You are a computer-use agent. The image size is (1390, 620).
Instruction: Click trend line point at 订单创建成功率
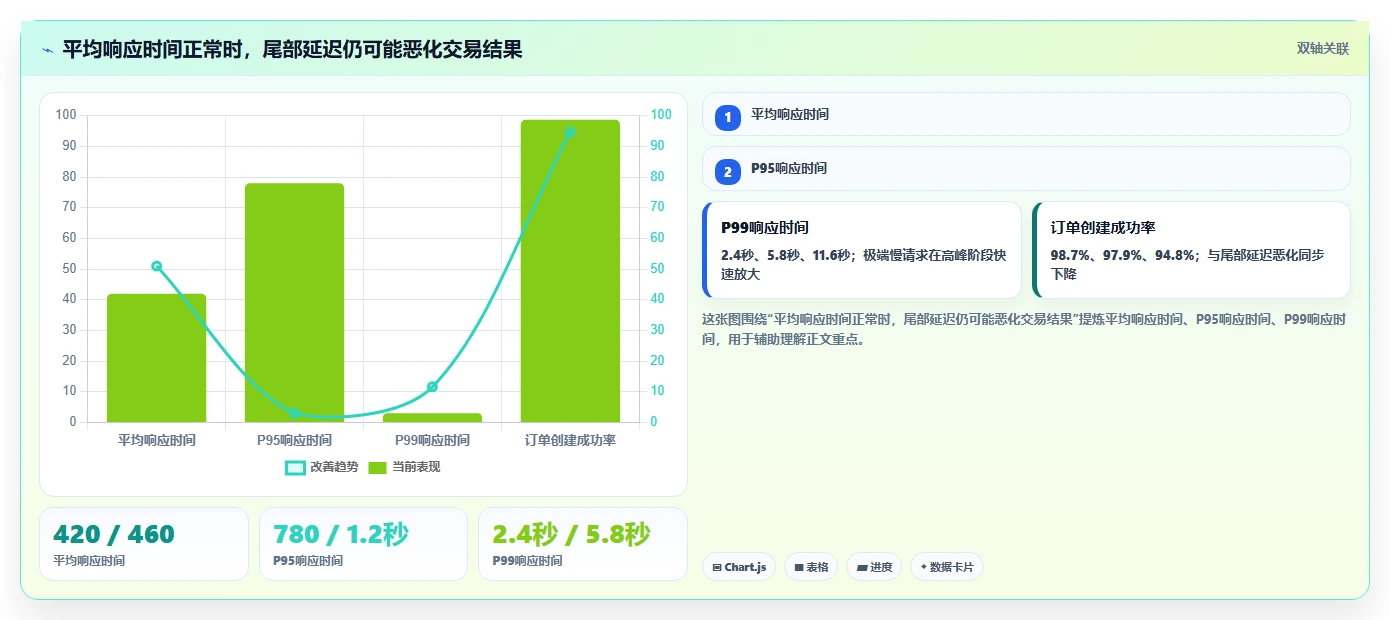coord(570,132)
